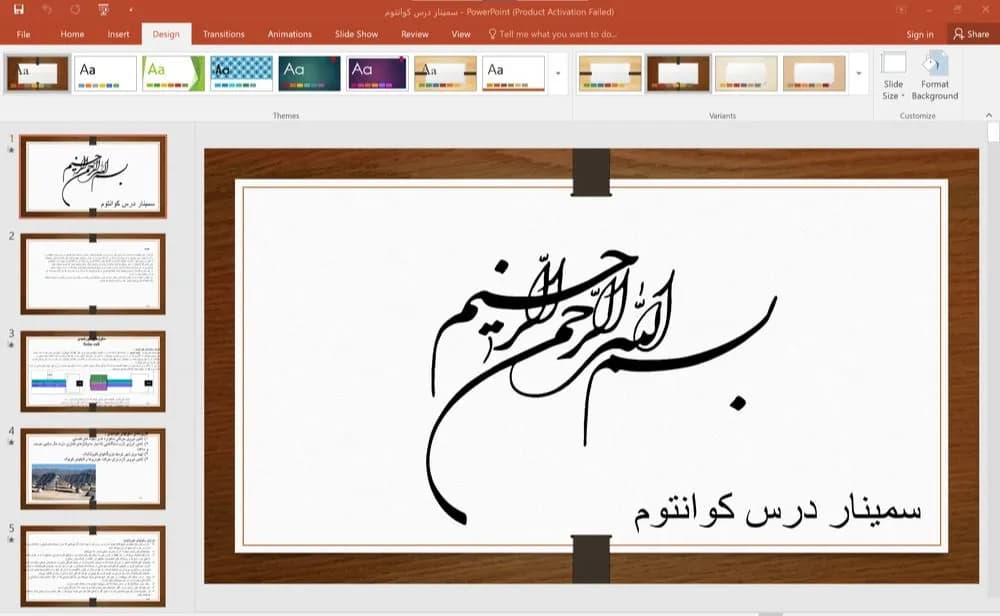Apply the light wood Organic theme thumbnail

point(445,73)
